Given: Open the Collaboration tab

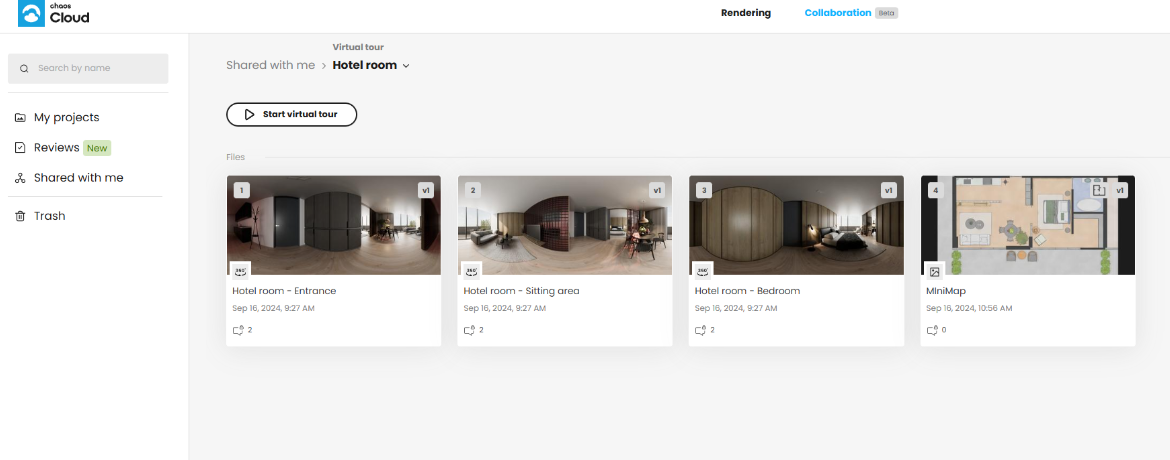Looking at the screenshot, I should coord(837,13).
